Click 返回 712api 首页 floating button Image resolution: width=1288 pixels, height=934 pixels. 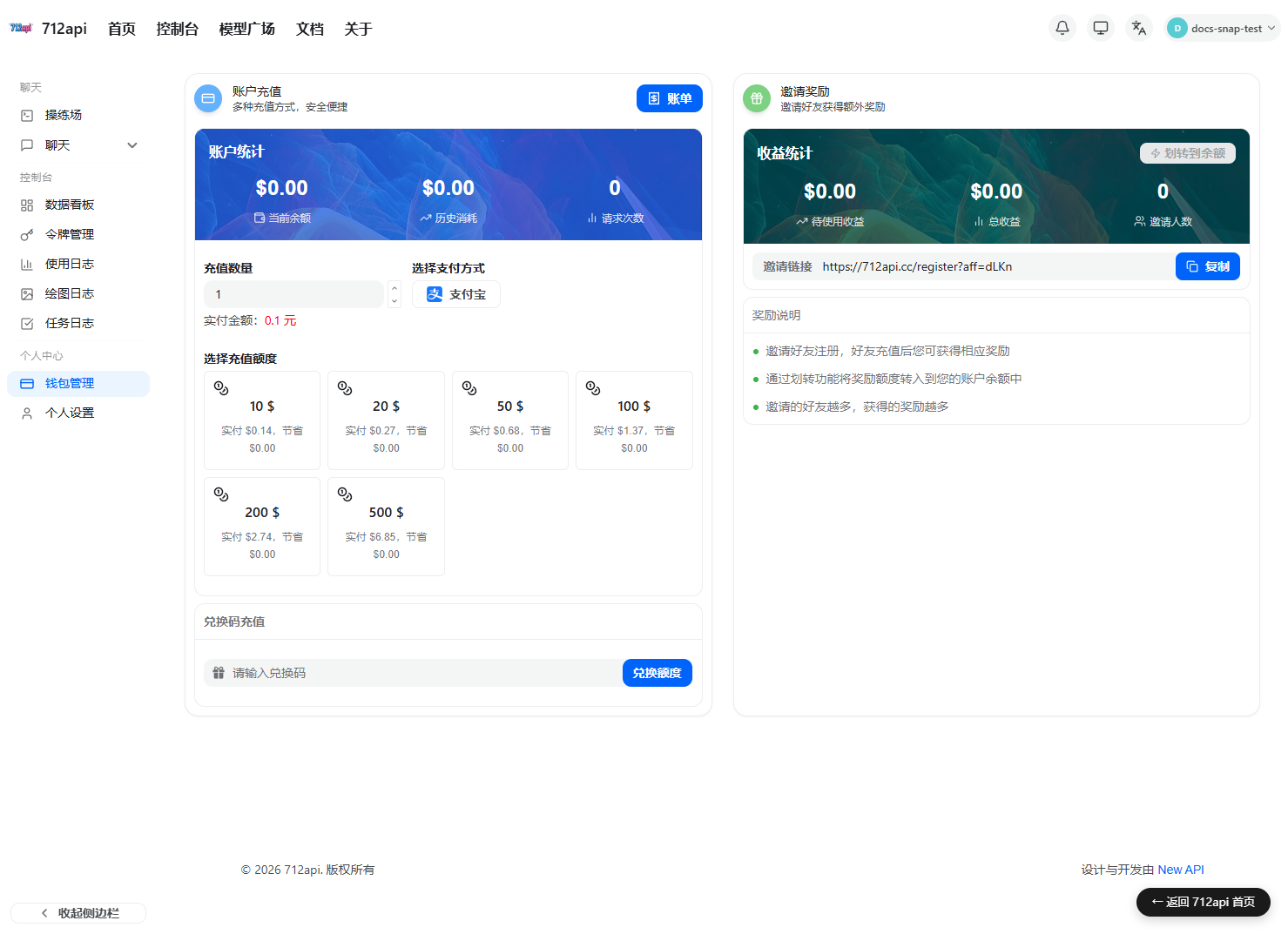click(1204, 902)
